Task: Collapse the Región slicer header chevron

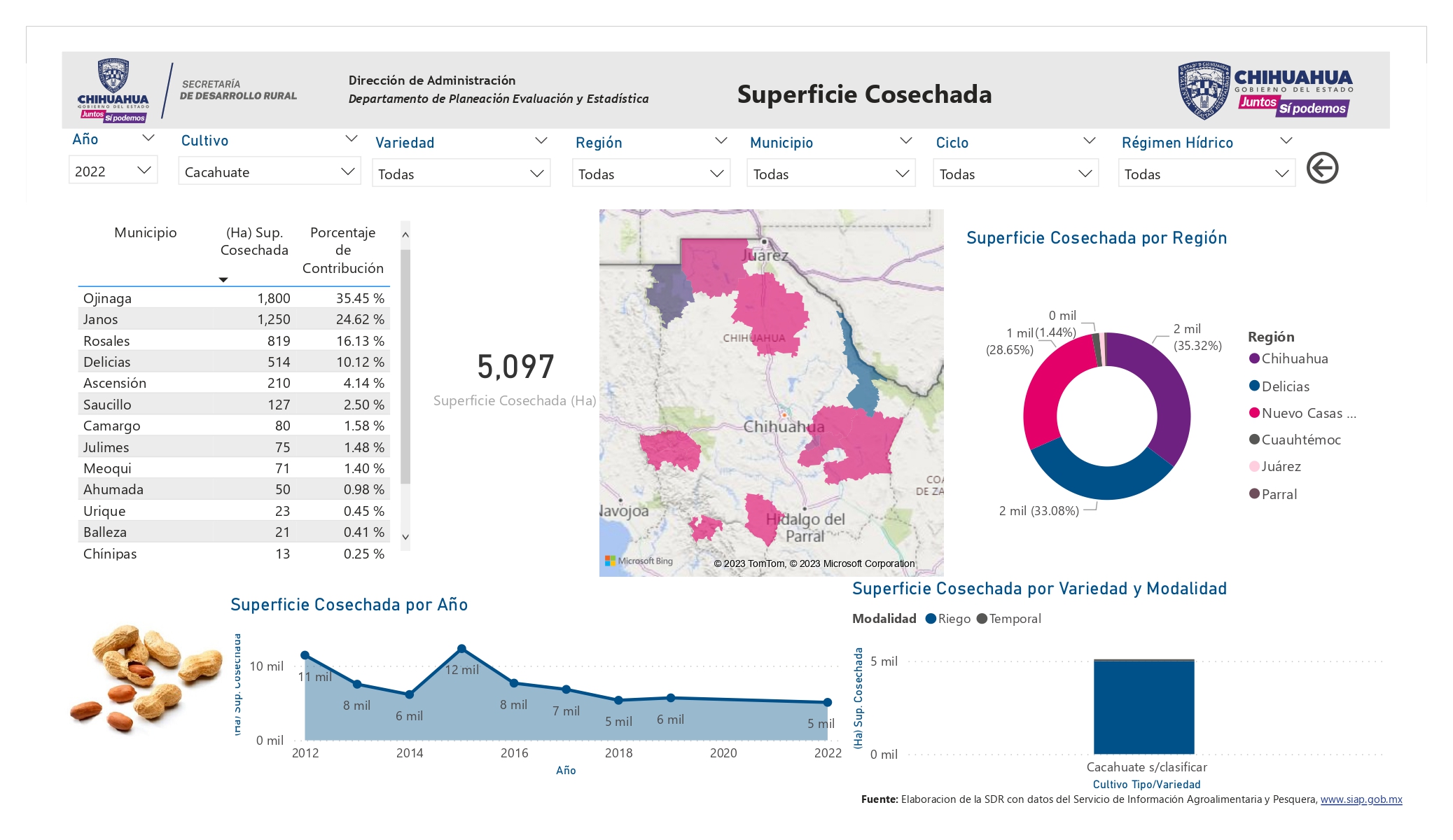Action: [x=721, y=141]
